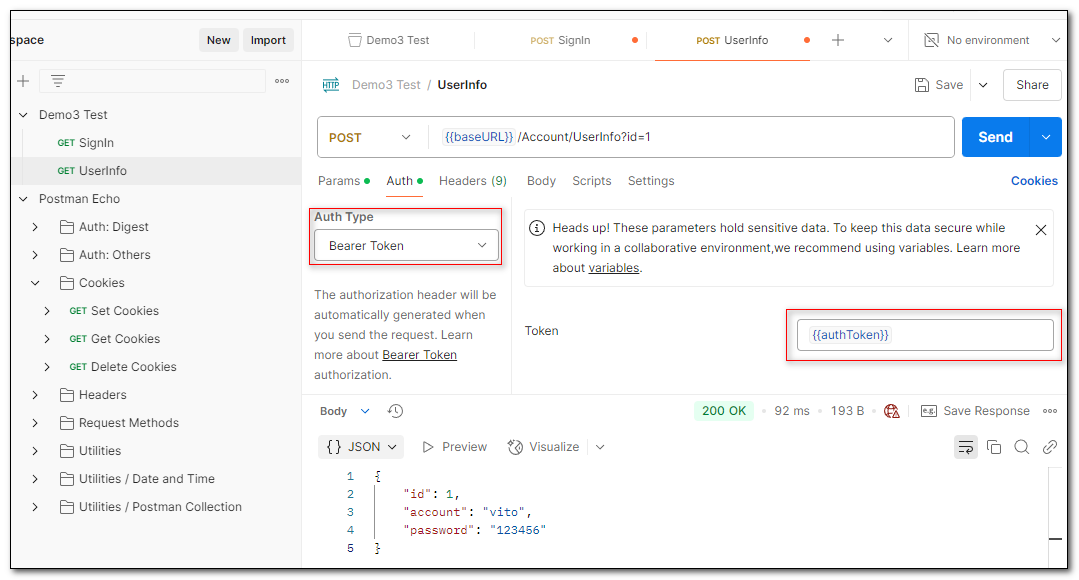
Task: Open the Save options dropdown arrow
Action: tap(983, 85)
